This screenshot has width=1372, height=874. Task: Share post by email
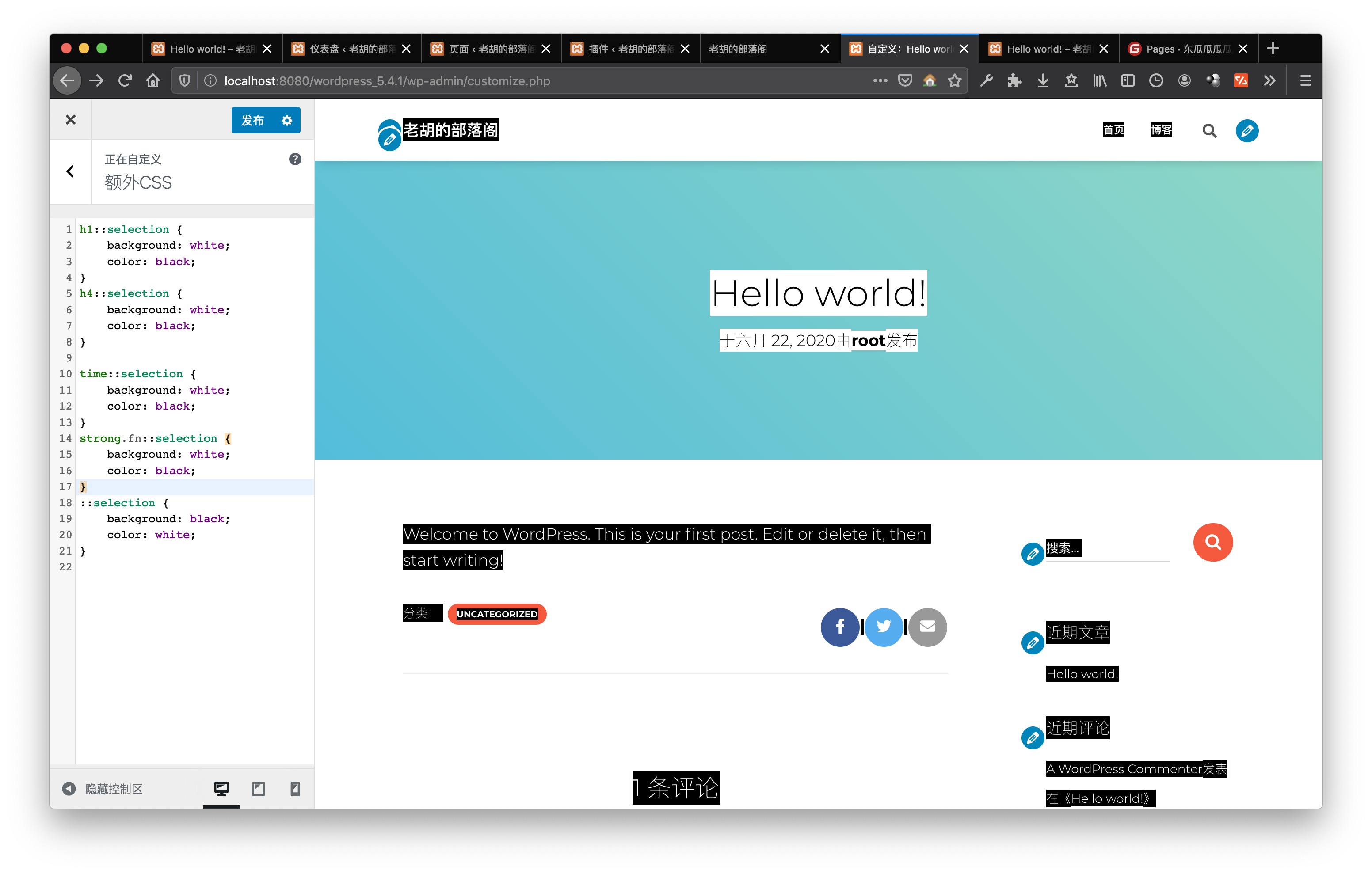[x=928, y=627]
